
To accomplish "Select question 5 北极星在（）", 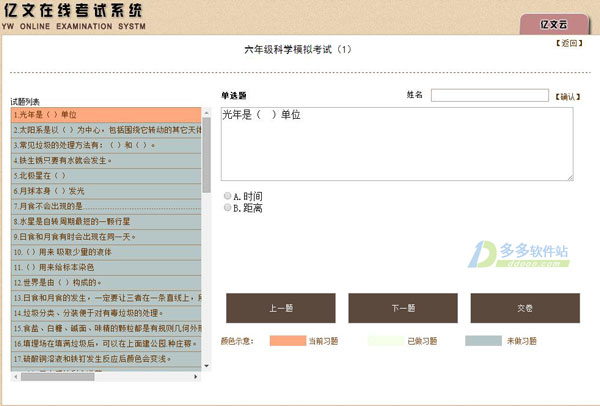I will (106, 176).
